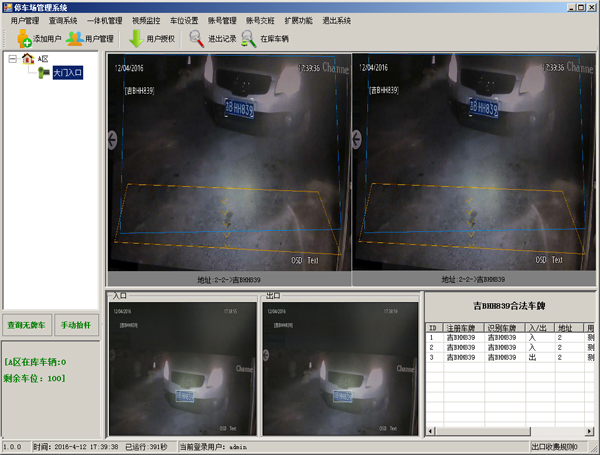Click the 出口 camera video thumbnail
The image size is (600, 455).
[340, 369]
